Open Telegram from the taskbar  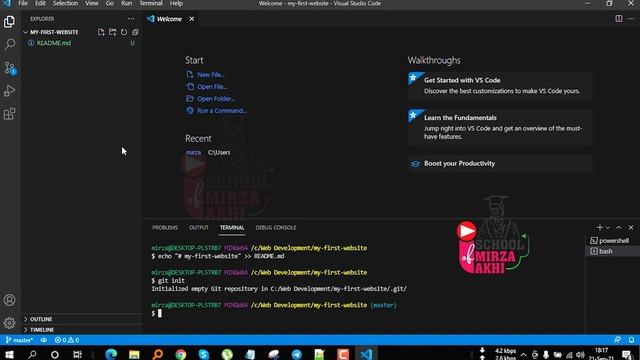pyautogui.click(x=297, y=354)
